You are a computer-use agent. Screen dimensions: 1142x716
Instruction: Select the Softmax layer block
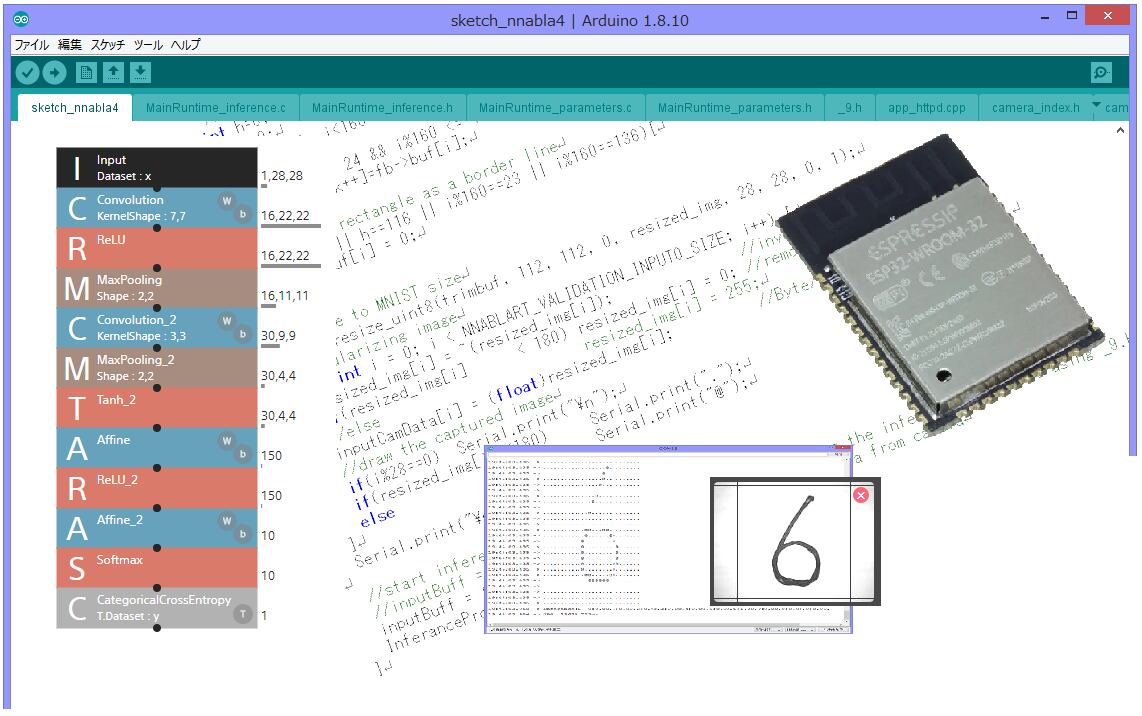tap(157, 568)
